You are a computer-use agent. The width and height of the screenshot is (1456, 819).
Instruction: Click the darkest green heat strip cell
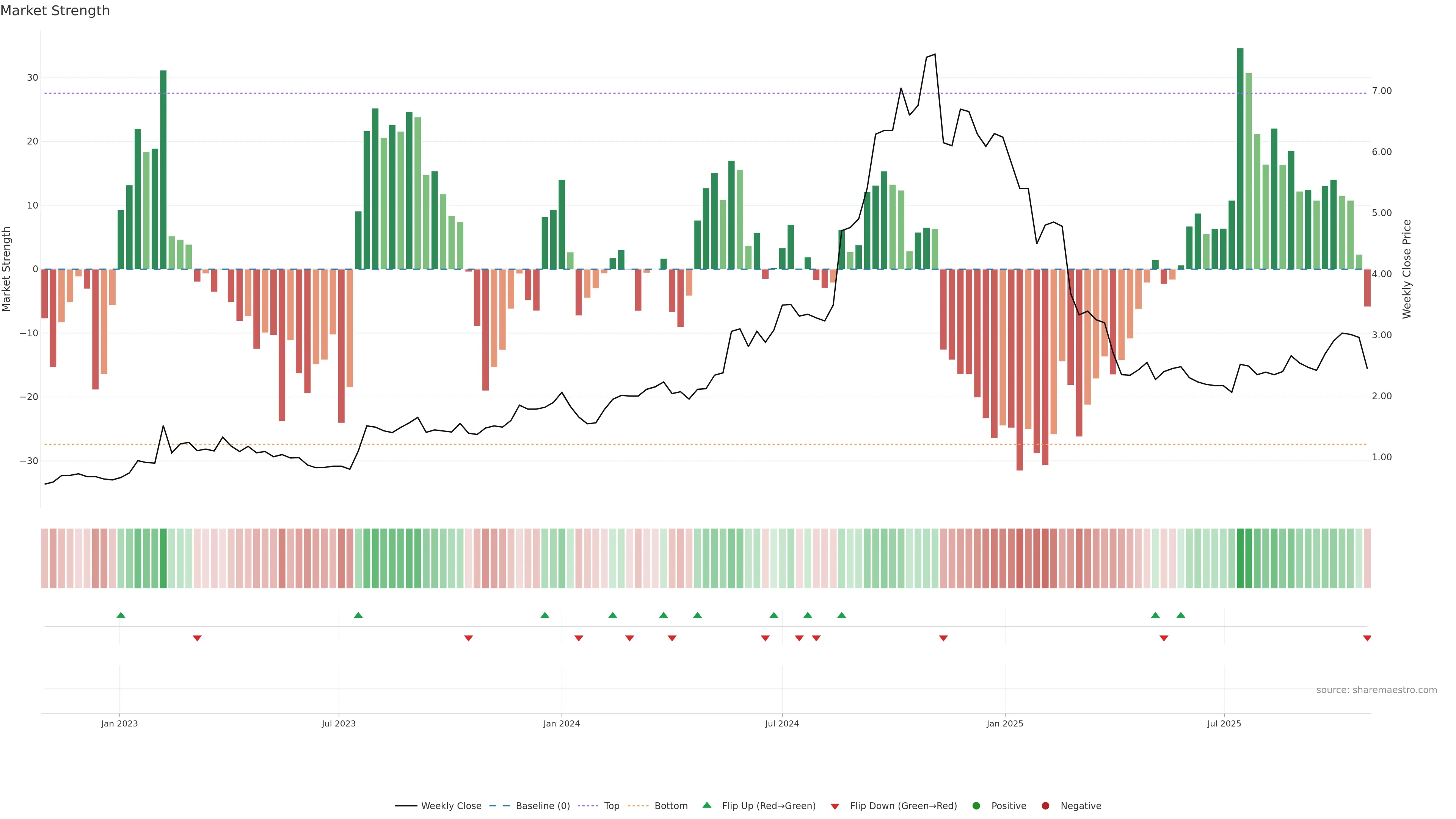point(1240,558)
